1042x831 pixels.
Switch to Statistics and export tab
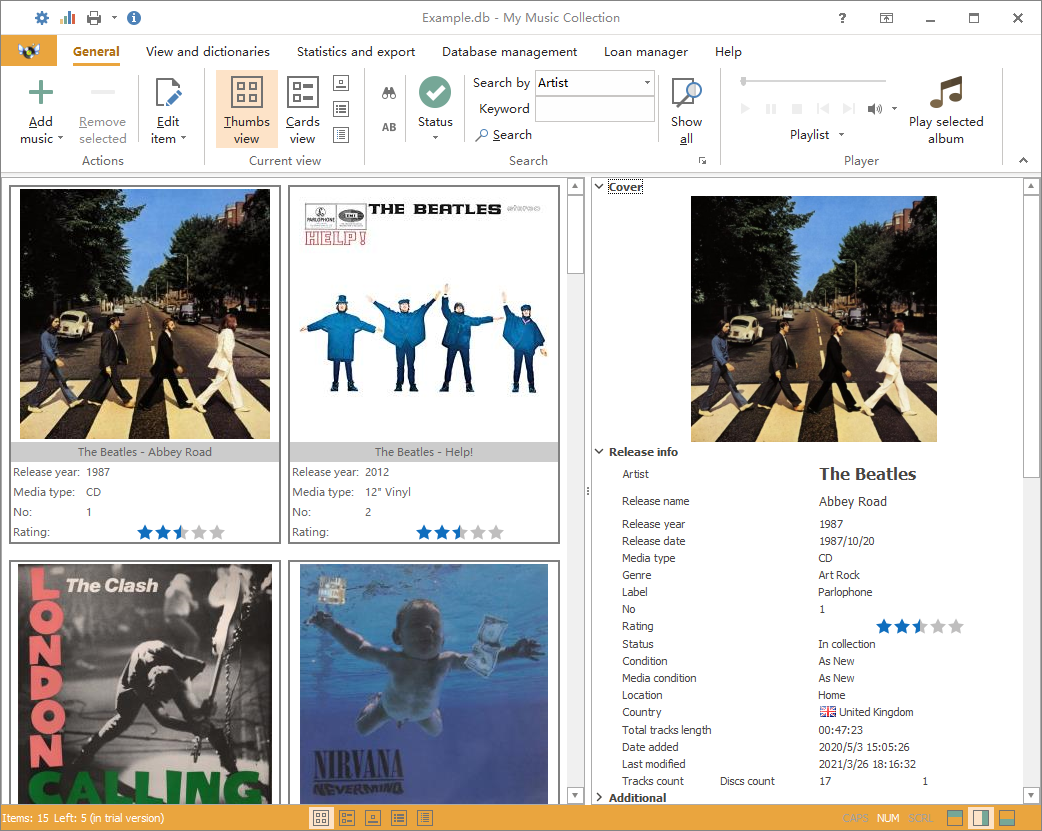click(355, 52)
